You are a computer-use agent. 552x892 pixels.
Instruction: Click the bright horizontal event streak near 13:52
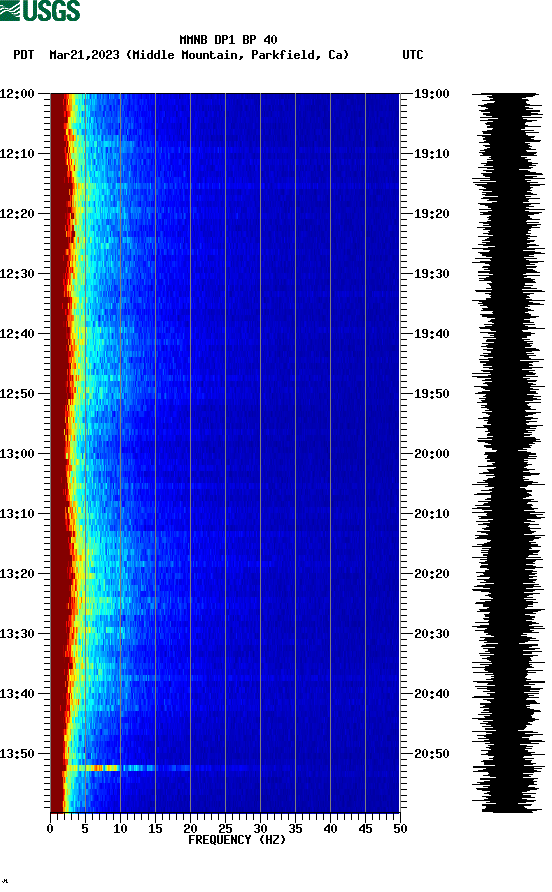(156, 768)
